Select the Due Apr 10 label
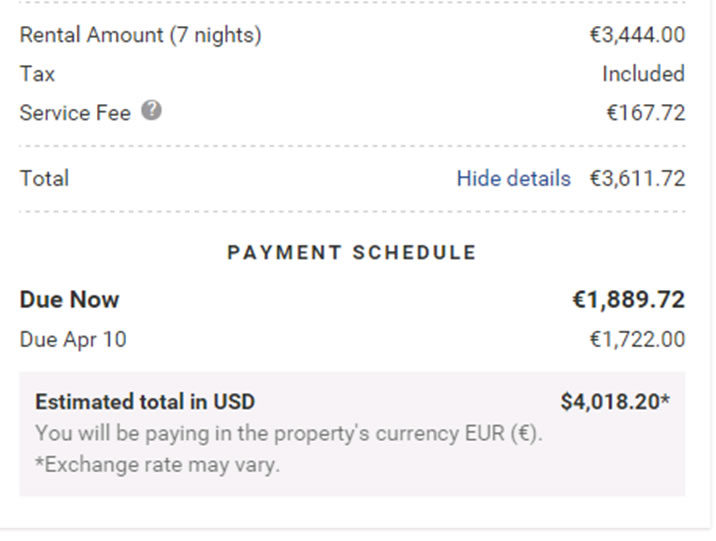 [x=73, y=340]
